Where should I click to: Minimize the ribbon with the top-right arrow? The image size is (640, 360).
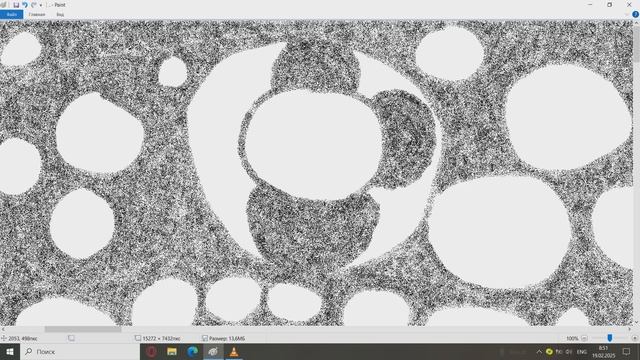click(627, 14)
